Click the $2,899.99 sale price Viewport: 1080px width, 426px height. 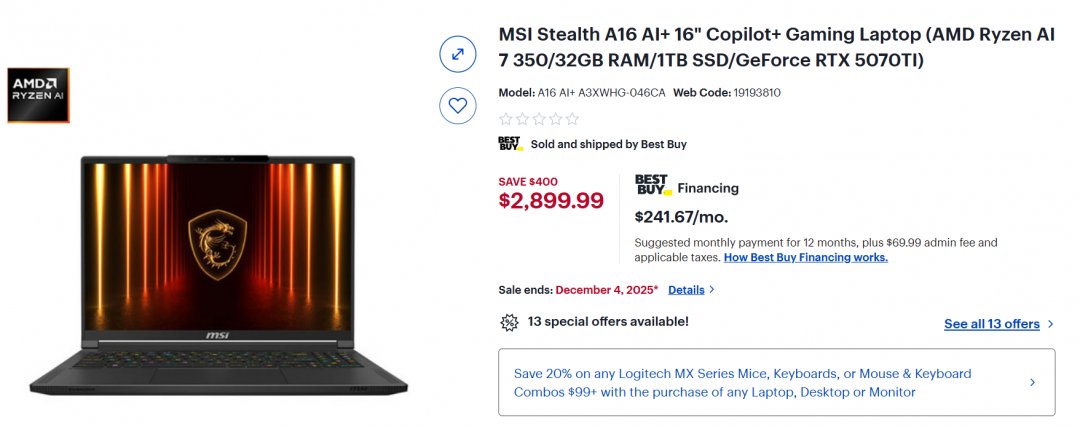[551, 201]
